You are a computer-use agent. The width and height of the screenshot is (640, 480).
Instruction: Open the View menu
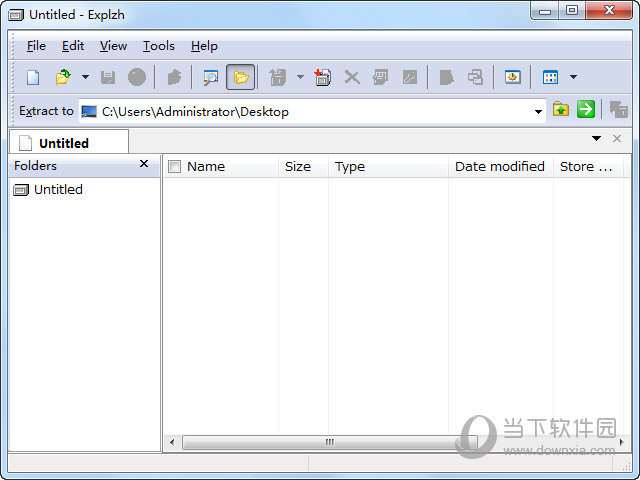(113, 46)
